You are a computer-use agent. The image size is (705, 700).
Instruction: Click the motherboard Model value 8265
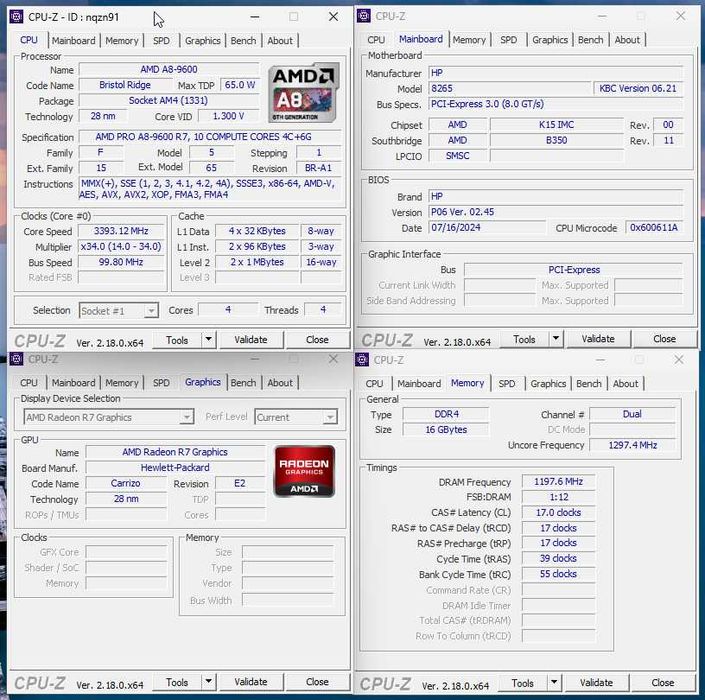point(510,88)
